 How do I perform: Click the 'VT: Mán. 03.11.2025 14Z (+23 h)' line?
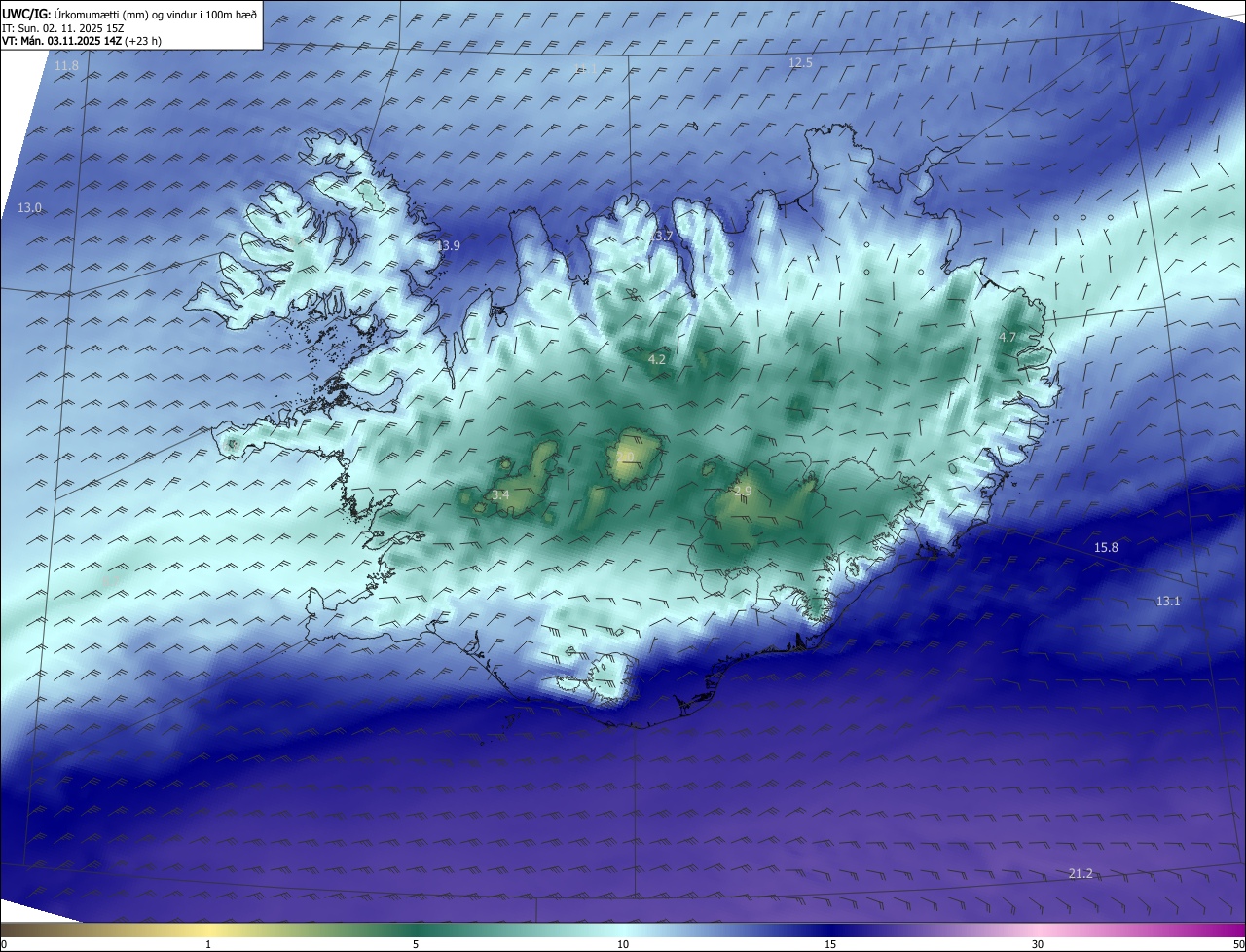coord(81,42)
